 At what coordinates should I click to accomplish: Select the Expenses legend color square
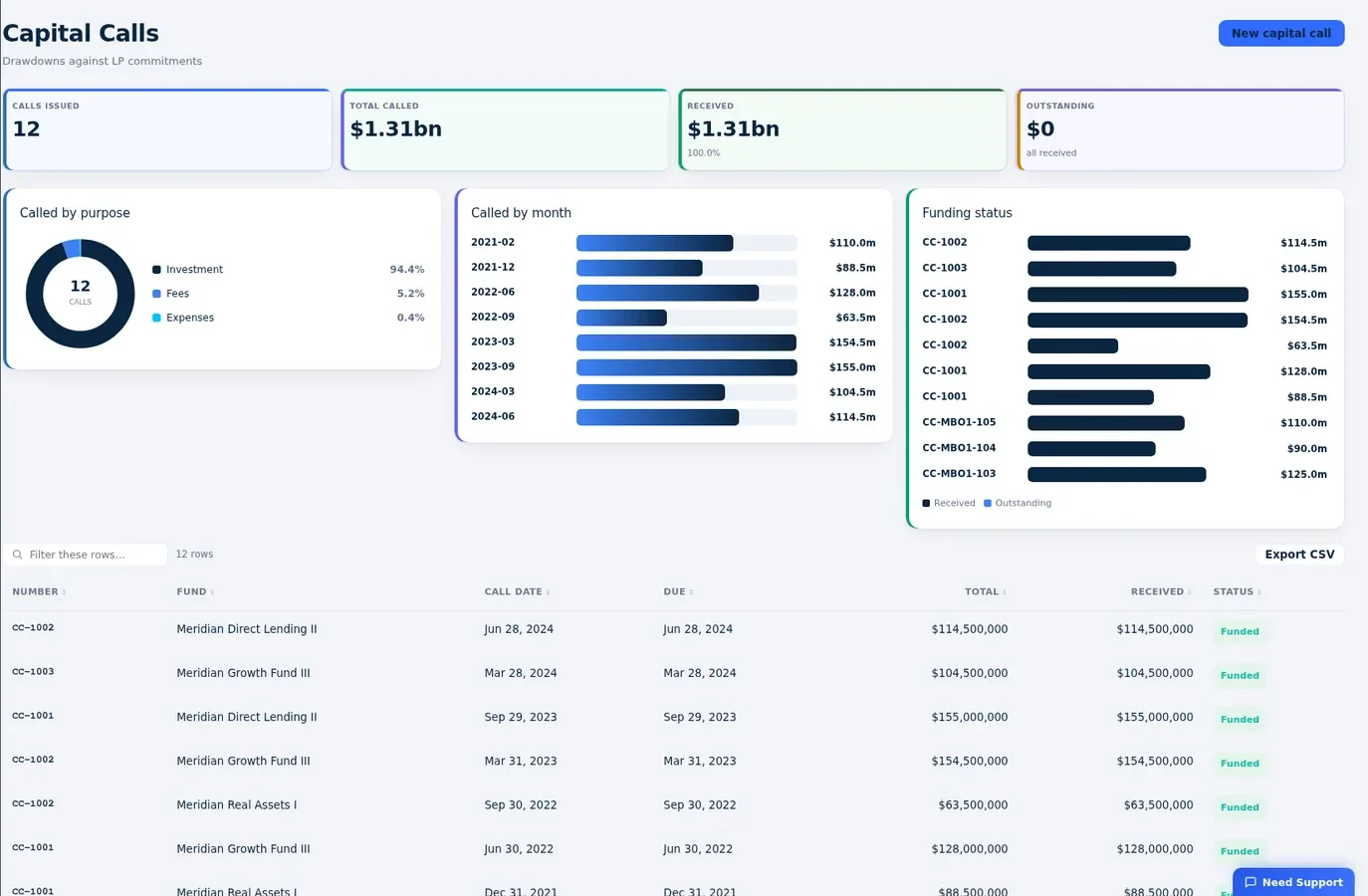click(x=156, y=318)
